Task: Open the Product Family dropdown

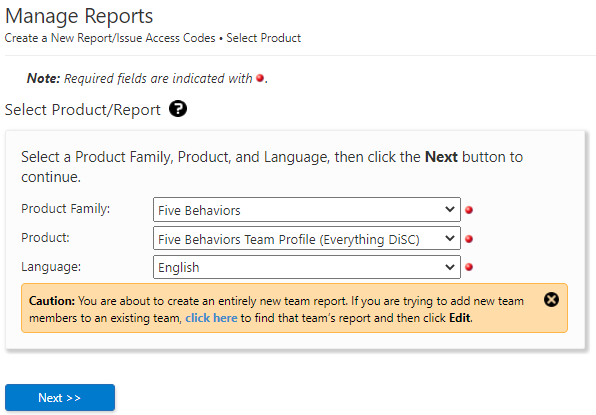Action: click(307, 209)
